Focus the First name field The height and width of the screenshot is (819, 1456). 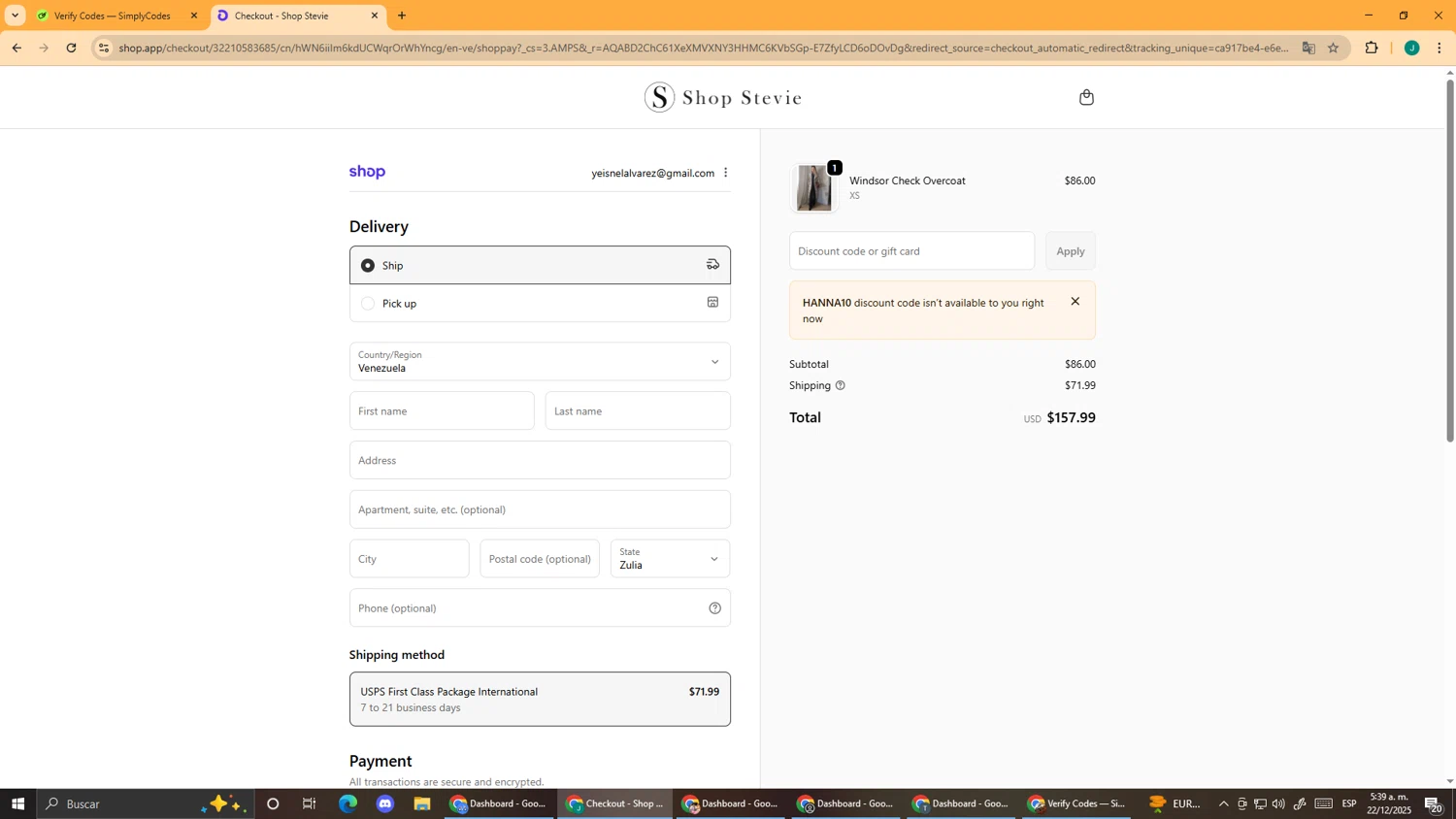point(442,410)
